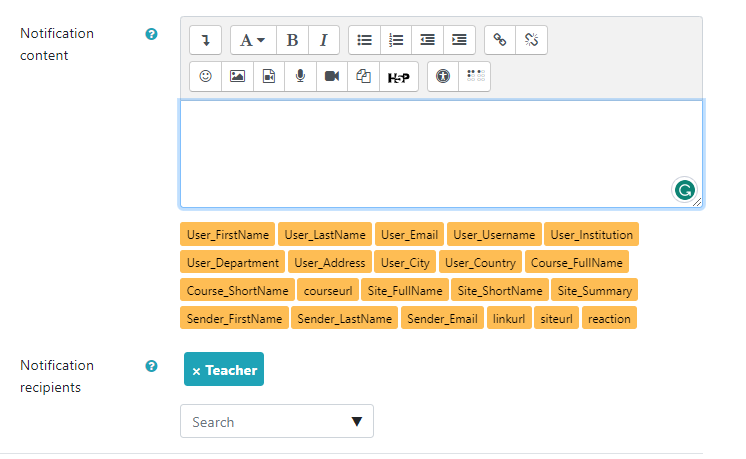This screenshot has height=459, width=746.
Task: Click the unlink icon
Action: (531, 40)
